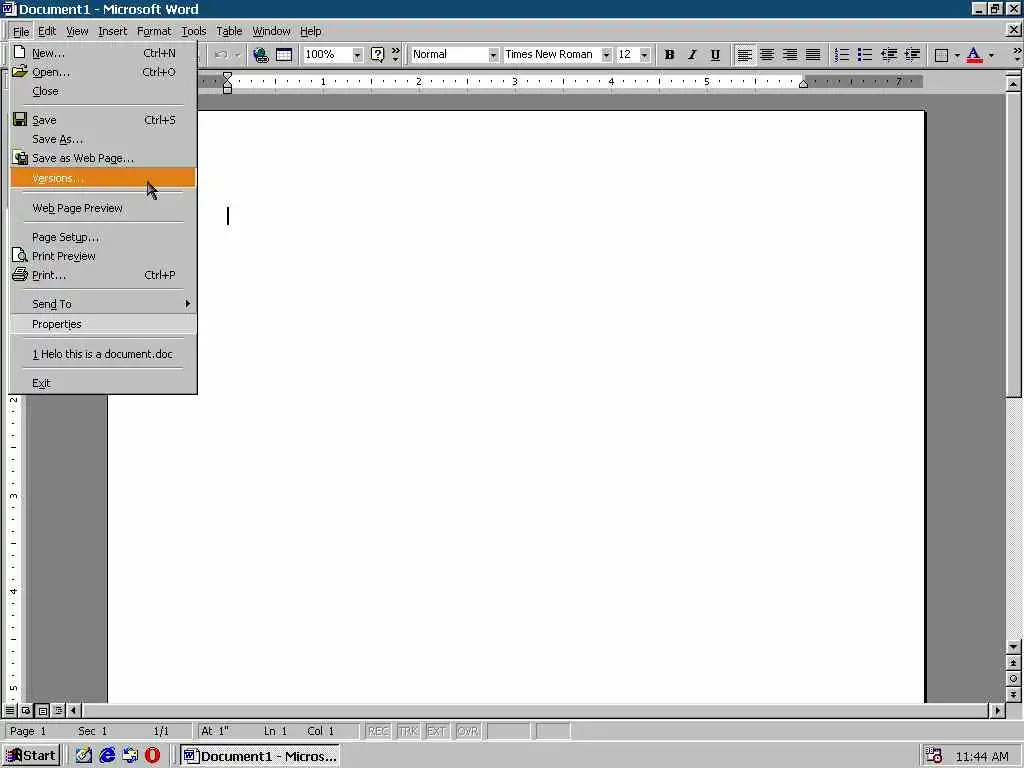
Task: Set Align Right paragraph alignment
Action: coord(790,55)
